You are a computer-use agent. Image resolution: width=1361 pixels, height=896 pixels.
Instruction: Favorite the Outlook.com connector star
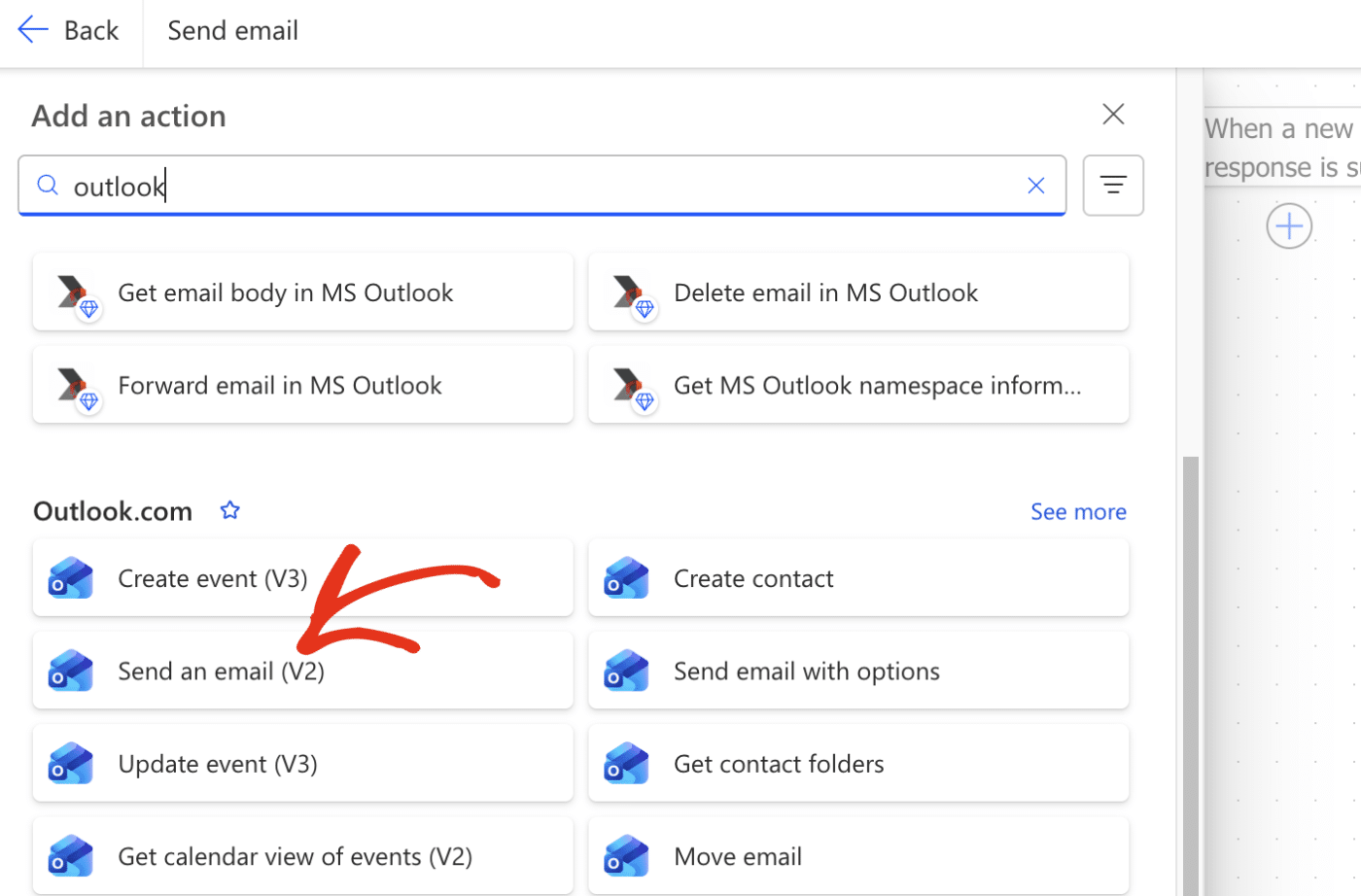tap(229, 510)
